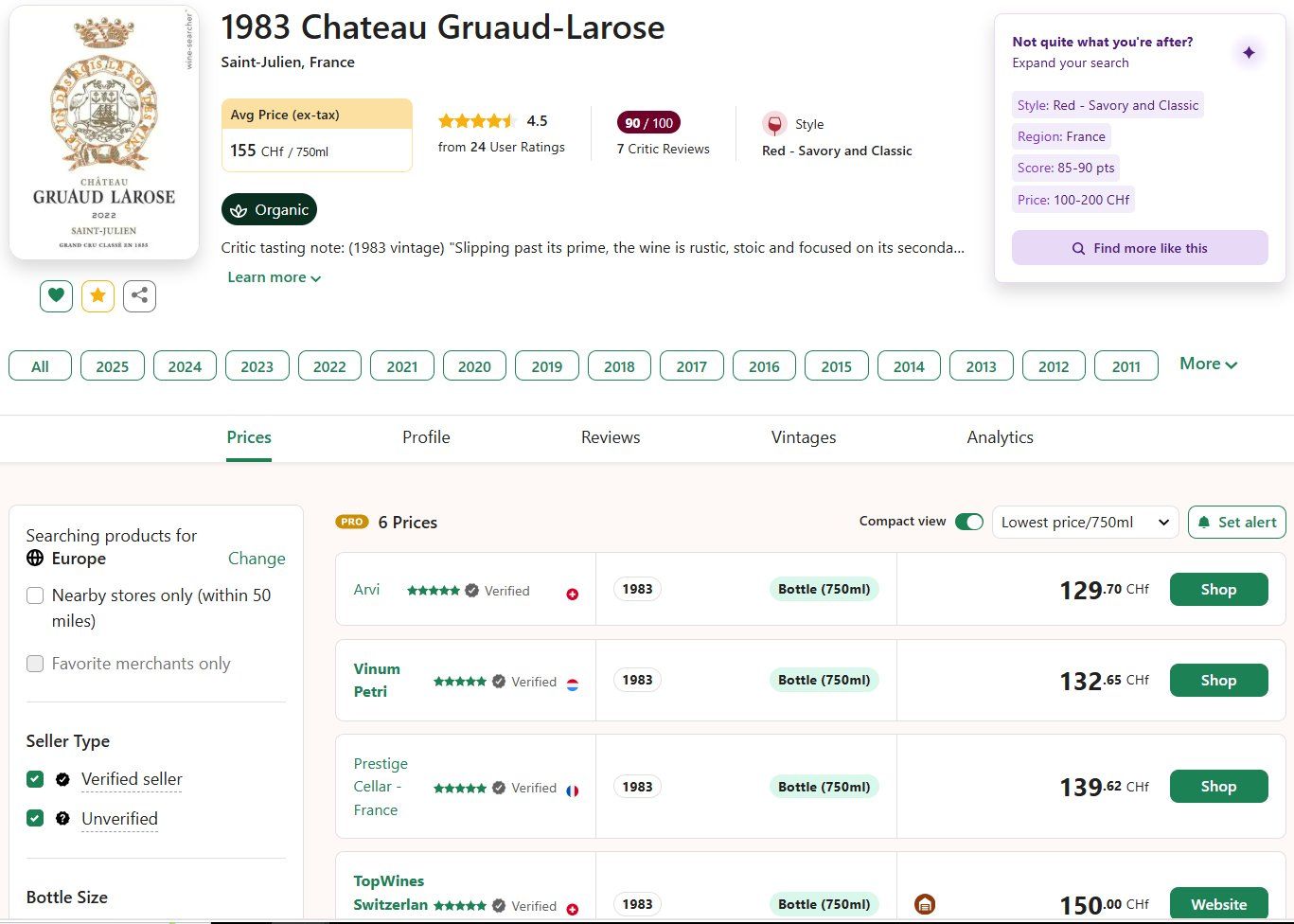The image size is (1294, 924).
Task: Click the 90 / 100 critic score badge
Action: (648, 123)
